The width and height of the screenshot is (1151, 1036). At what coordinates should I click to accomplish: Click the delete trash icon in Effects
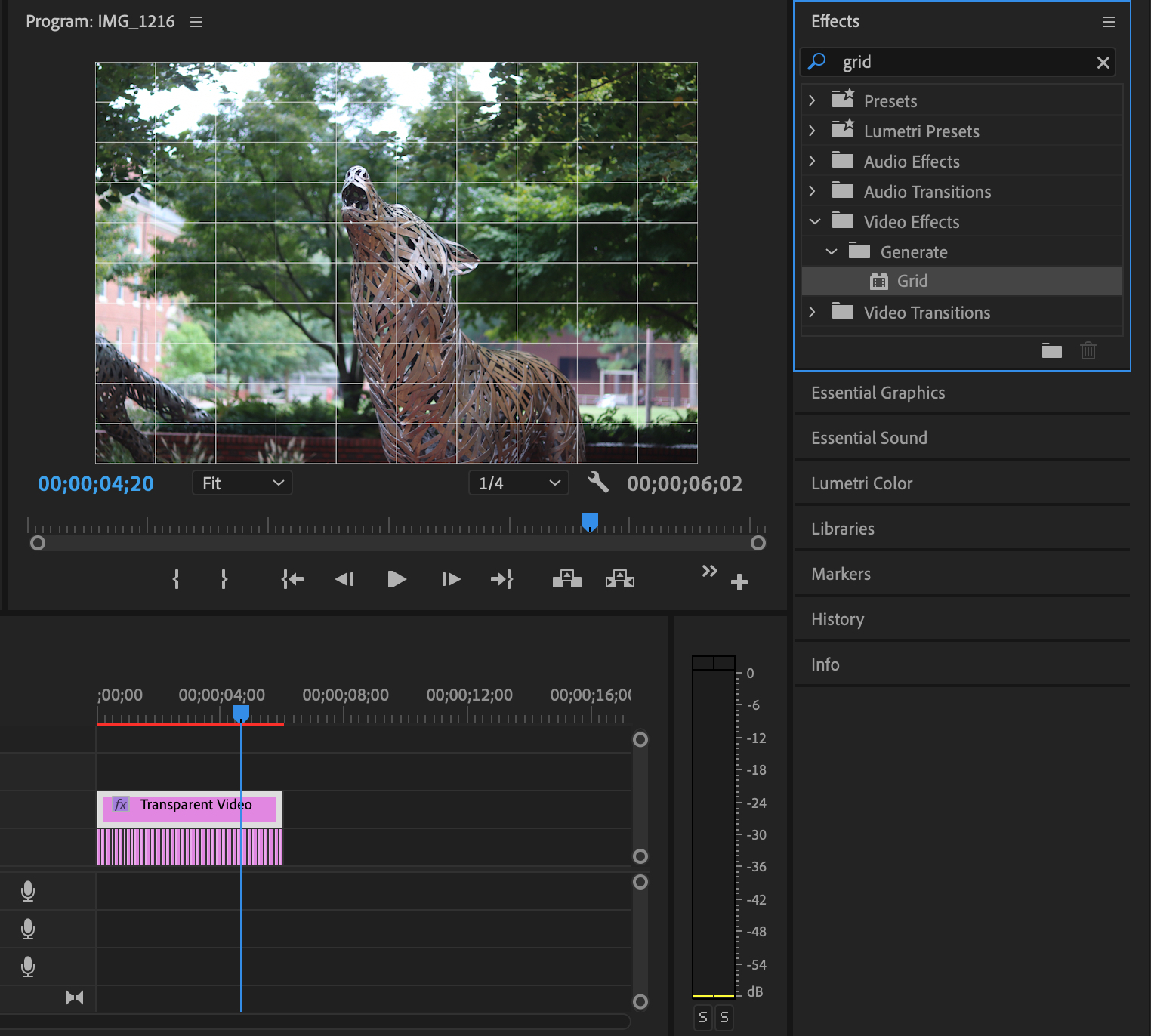[x=1088, y=350]
